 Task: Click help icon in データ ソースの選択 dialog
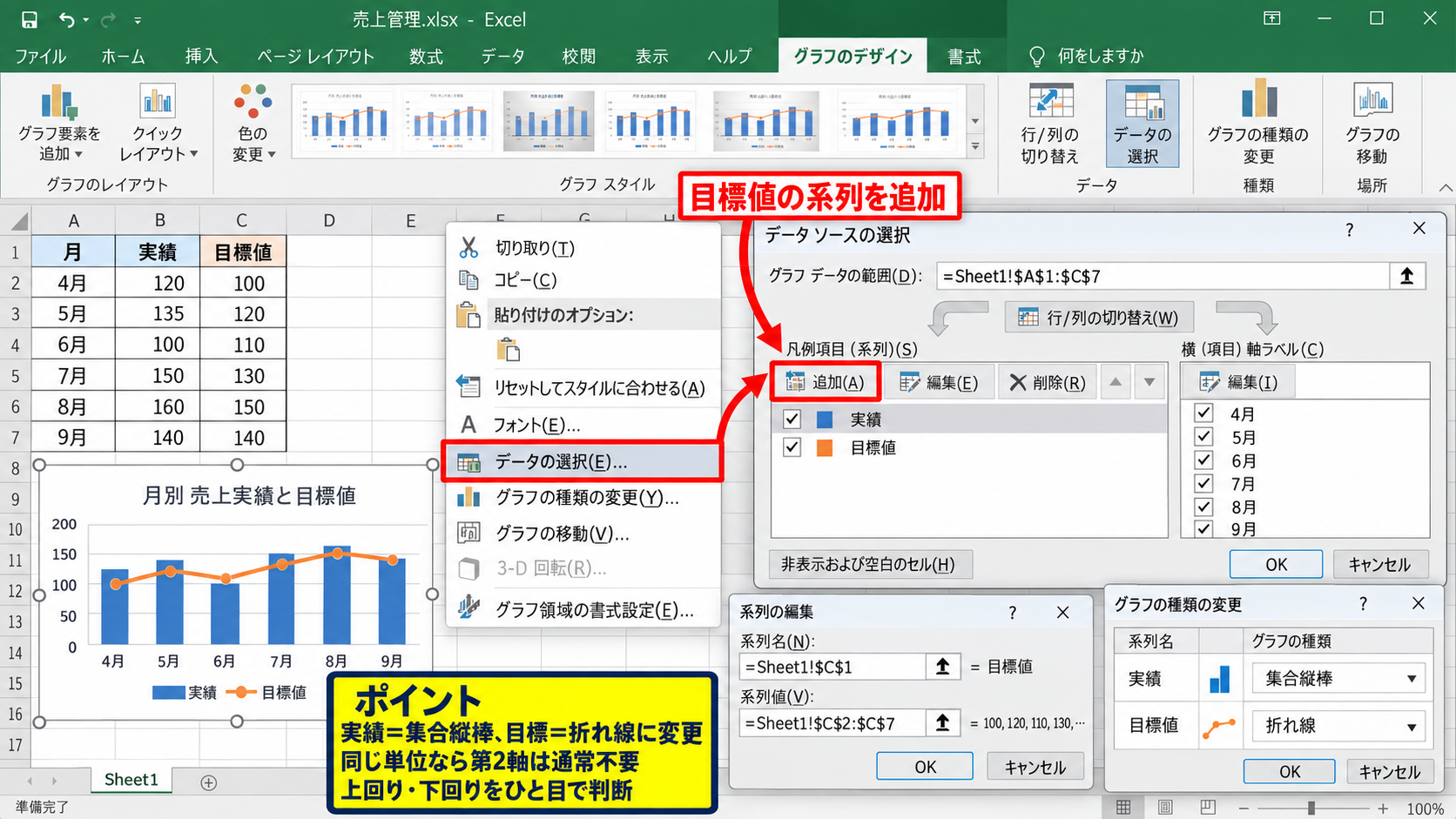[x=1350, y=231]
